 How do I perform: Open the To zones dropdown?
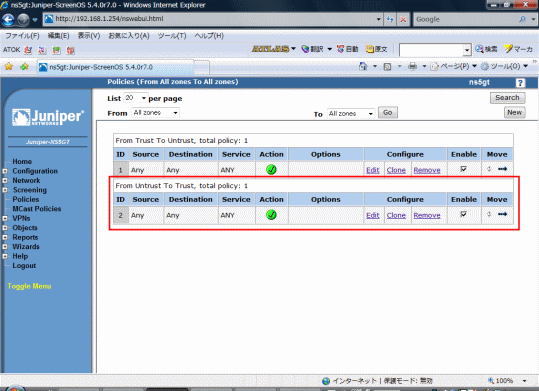(x=351, y=113)
